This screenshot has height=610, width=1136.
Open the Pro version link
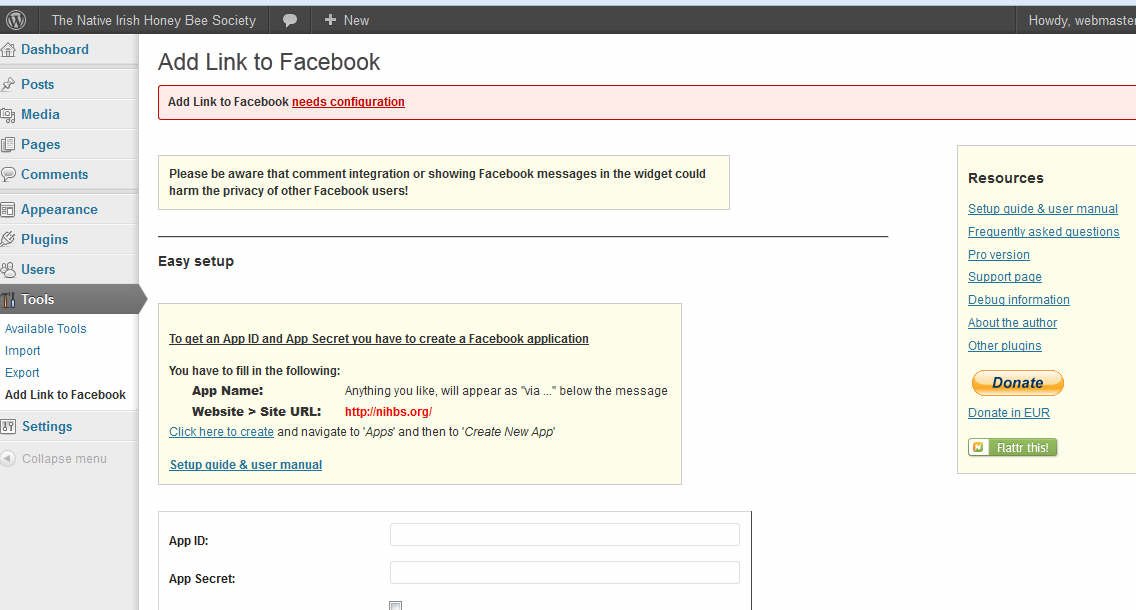[998, 255]
